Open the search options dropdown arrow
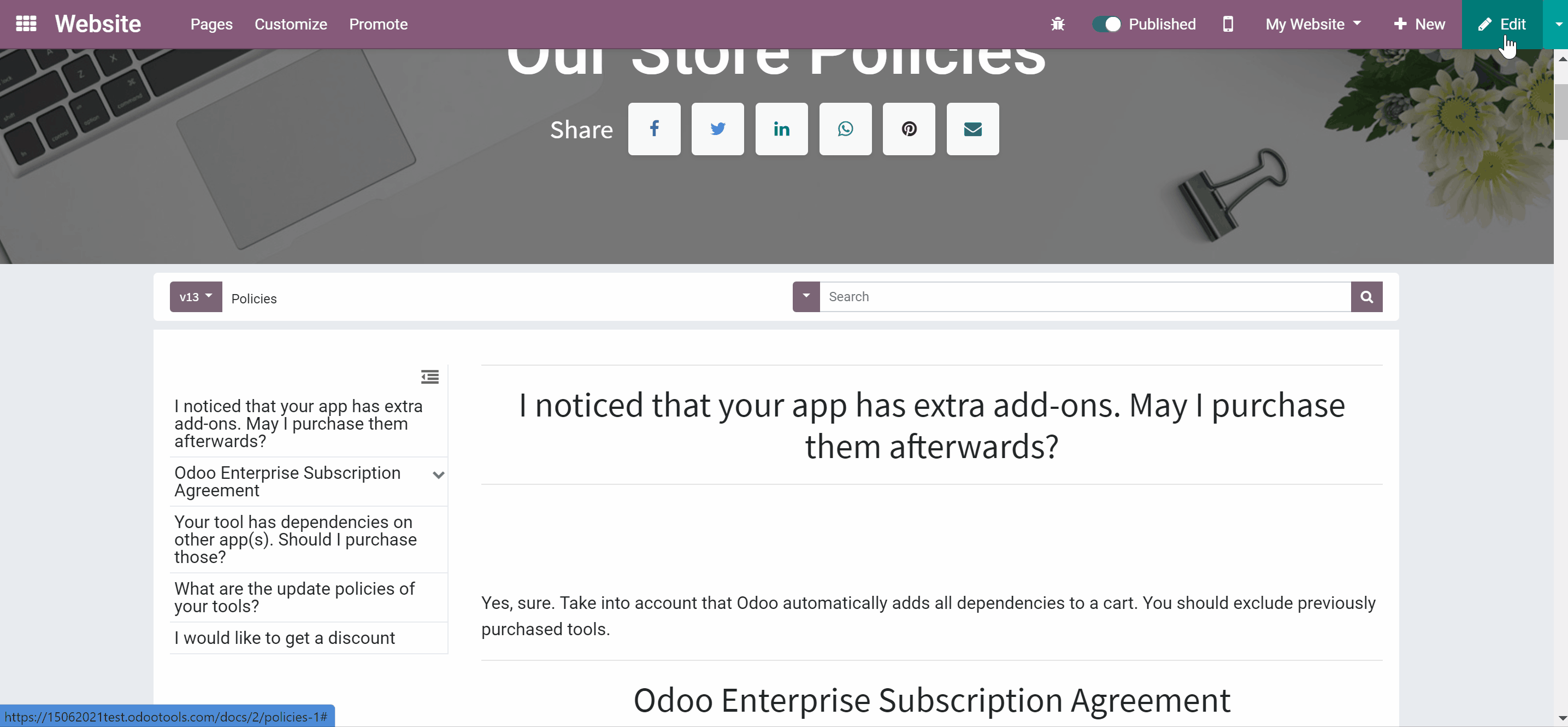 click(x=806, y=296)
